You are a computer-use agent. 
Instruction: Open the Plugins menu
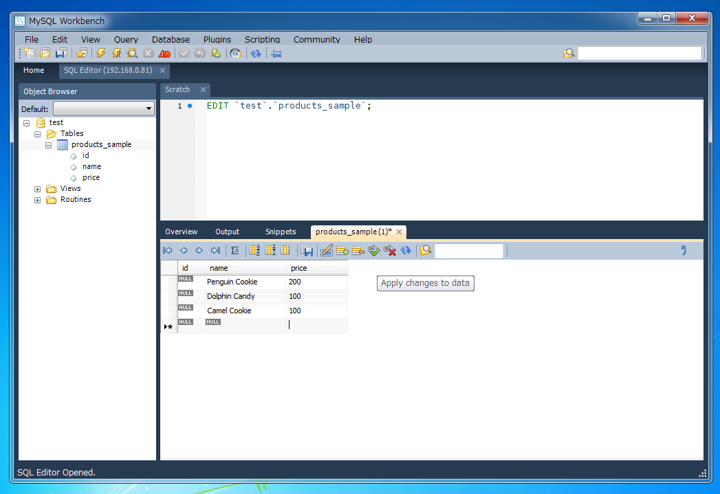coord(217,39)
